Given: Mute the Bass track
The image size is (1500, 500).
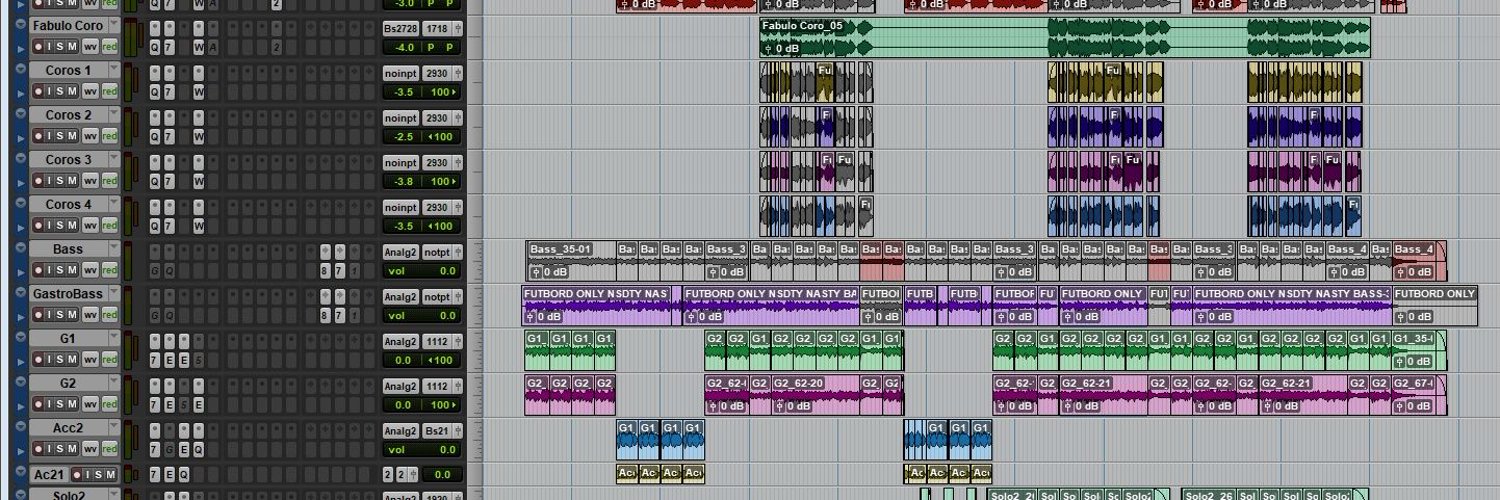Looking at the screenshot, I should [x=72, y=270].
